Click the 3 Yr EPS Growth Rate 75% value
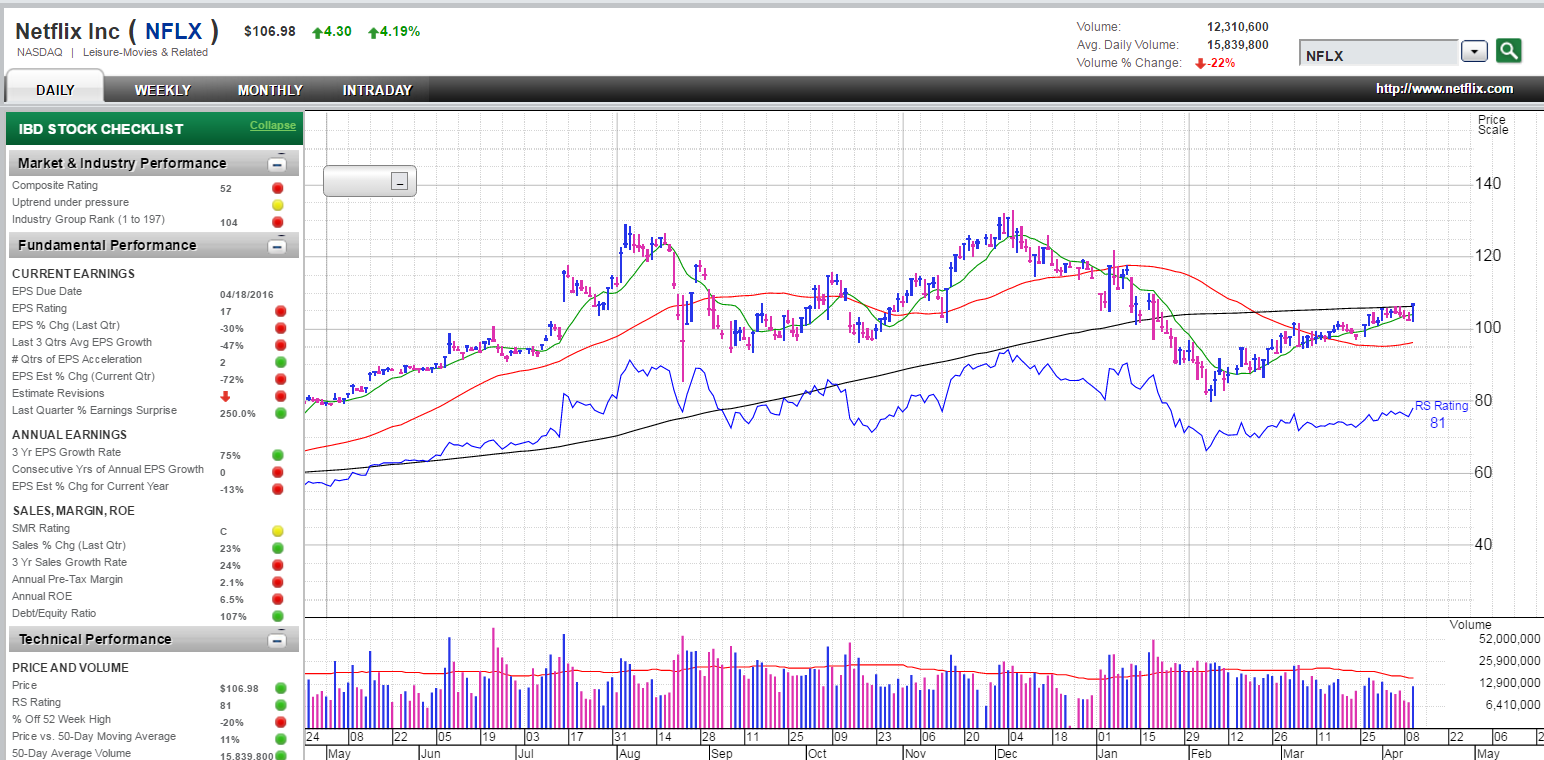The height and width of the screenshot is (760, 1544). [x=230, y=456]
